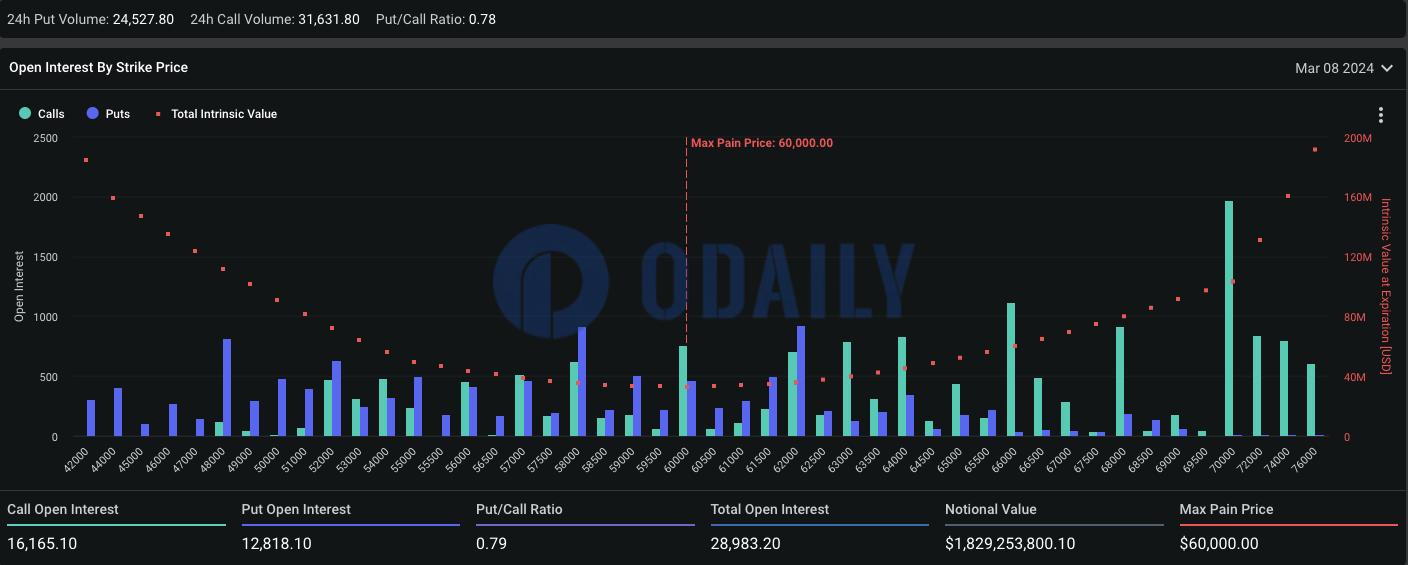Viewport: 1408px width, 565px height.
Task: Click the Calls bar at strike 66000
Action: tap(1011, 370)
